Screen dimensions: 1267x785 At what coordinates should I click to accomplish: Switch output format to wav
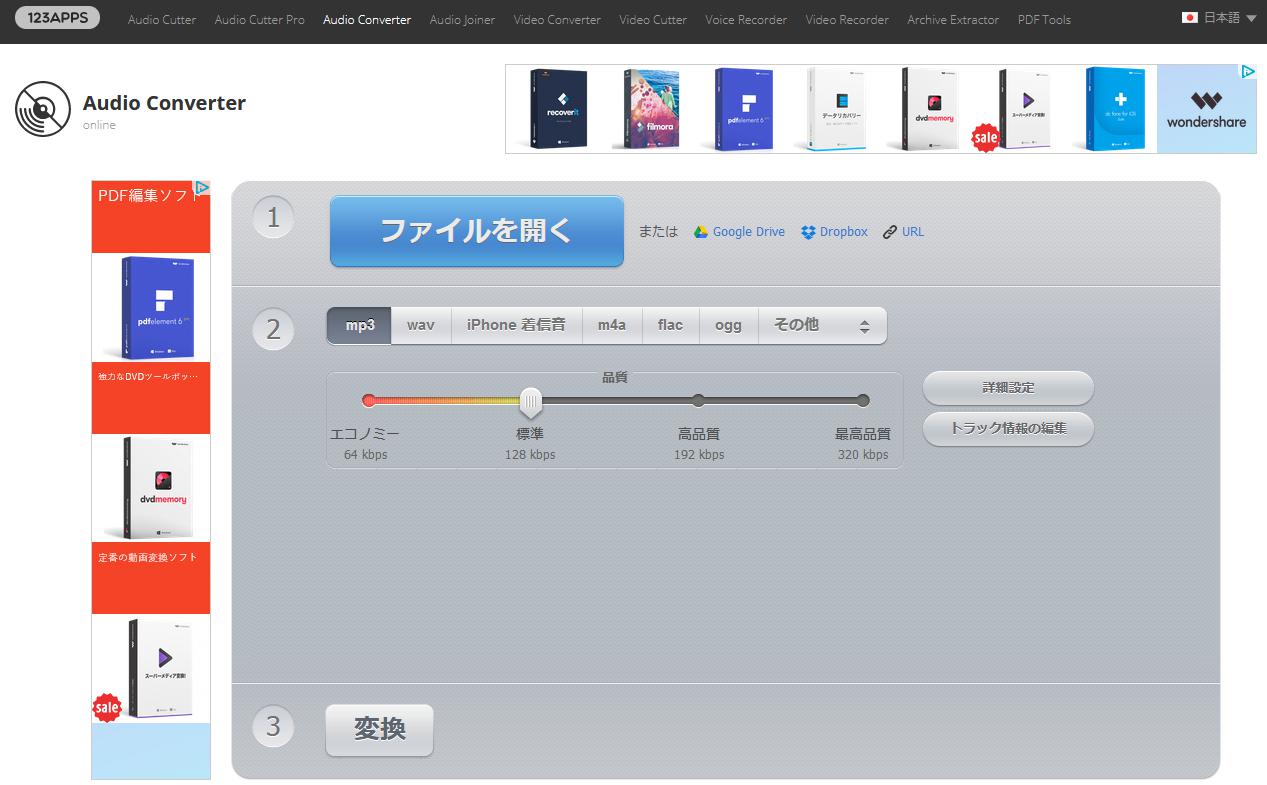click(420, 325)
